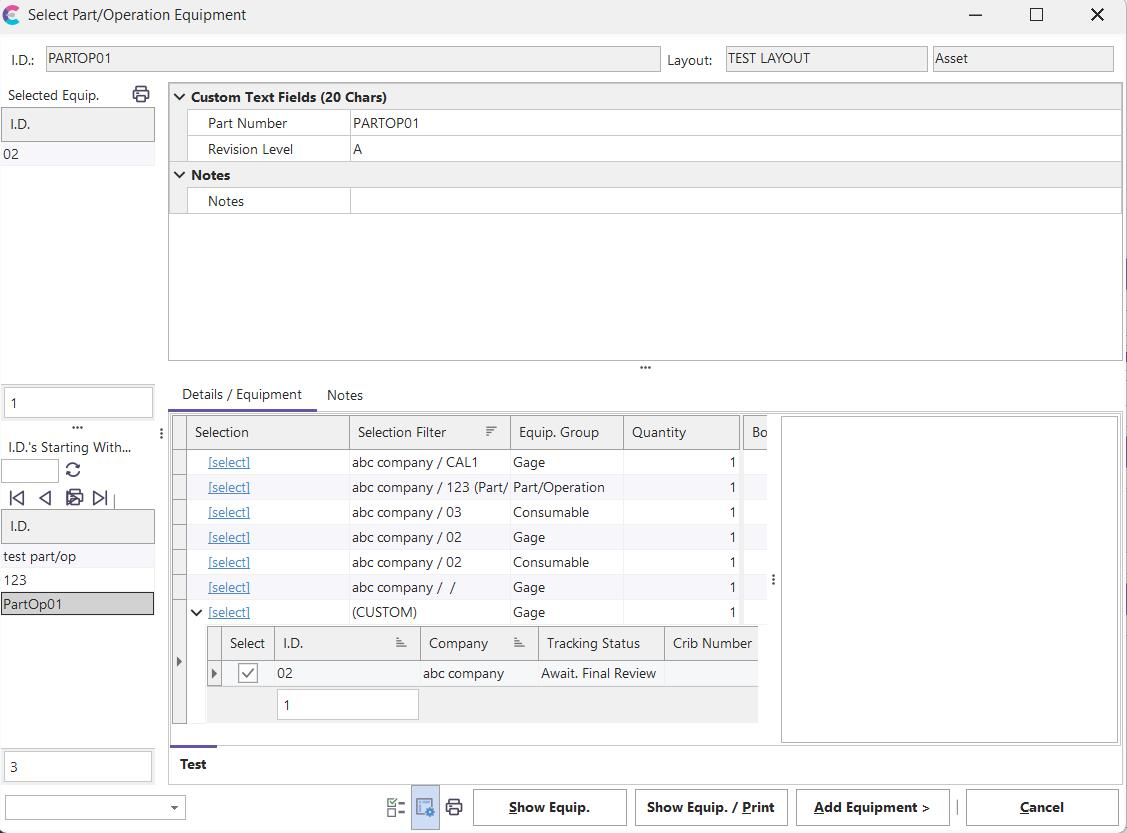Open the bottom-left dropdown combo box
Viewport: 1127px width, 833px height.
(x=174, y=808)
